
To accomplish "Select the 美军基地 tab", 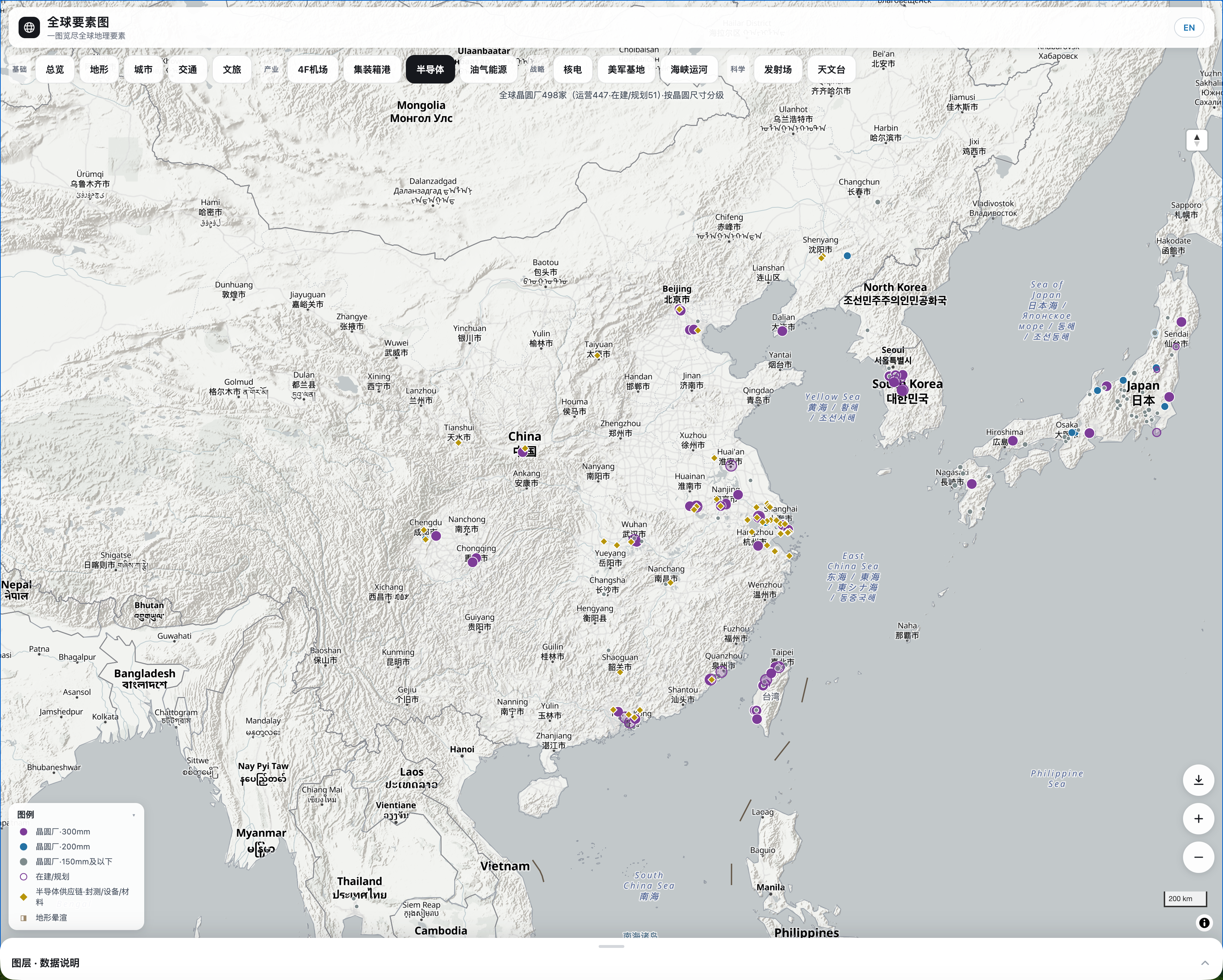I will pyautogui.click(x=626, y=69).
